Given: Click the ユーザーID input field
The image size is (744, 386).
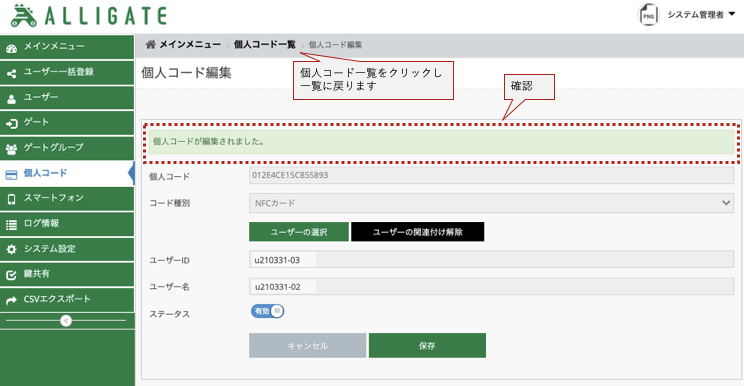Looking at the screenshot, I should pyautogui.click(x=491, y=260).
